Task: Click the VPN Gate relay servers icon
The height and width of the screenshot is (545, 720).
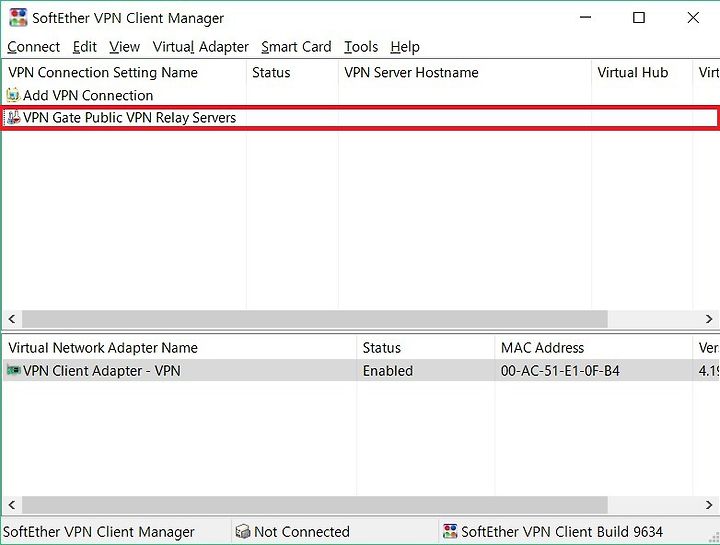Action: coord(13,118)
